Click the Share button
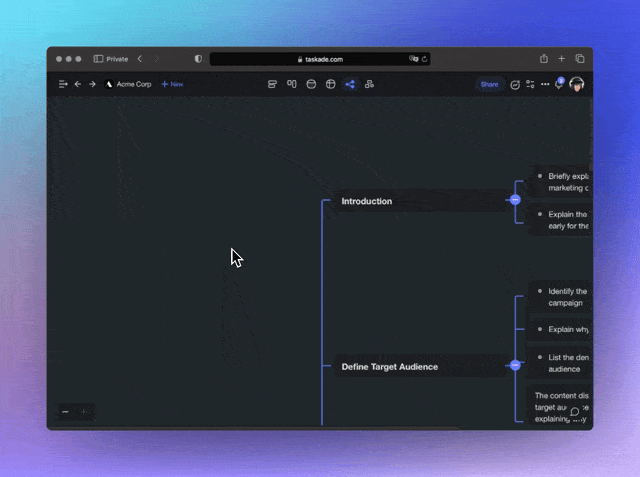This screenshot has height=477, width=640. pos(489,84)
